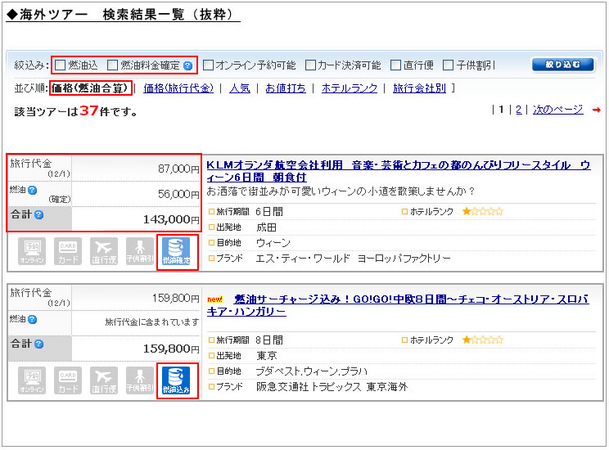This screenshot has width=609, height=450.
Task: Sort by 旅行会社別 link
Action: [419, 89]
